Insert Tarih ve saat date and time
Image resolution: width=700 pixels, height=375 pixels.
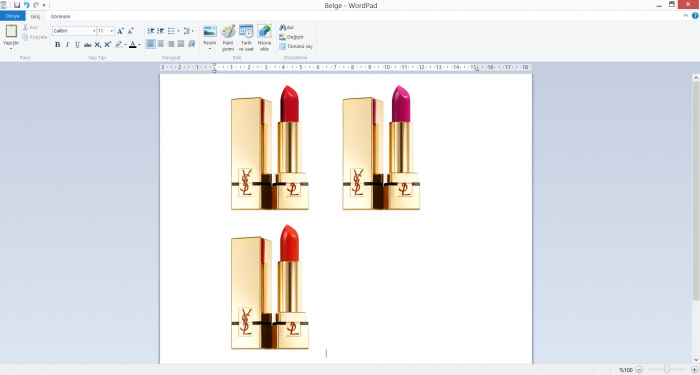pyautogui.click(x=246, y=38)
